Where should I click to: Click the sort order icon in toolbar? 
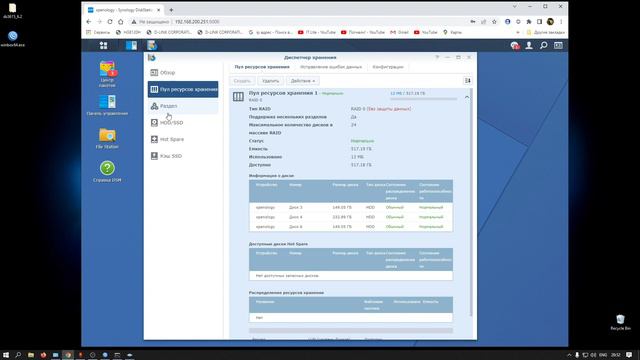point(467,81)
